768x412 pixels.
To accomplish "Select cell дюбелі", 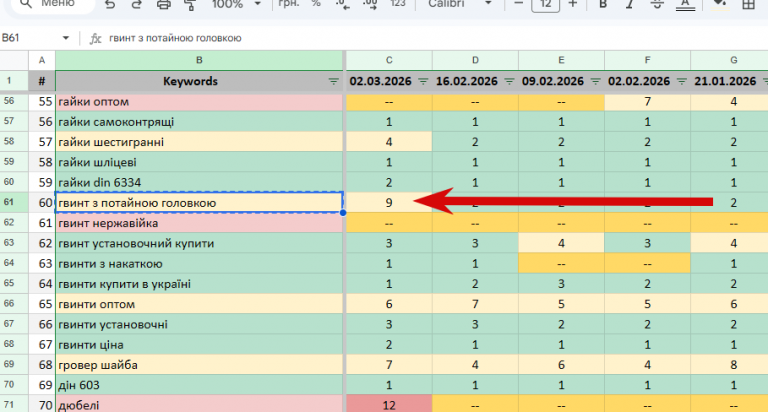I will click(x=199, y=405).
